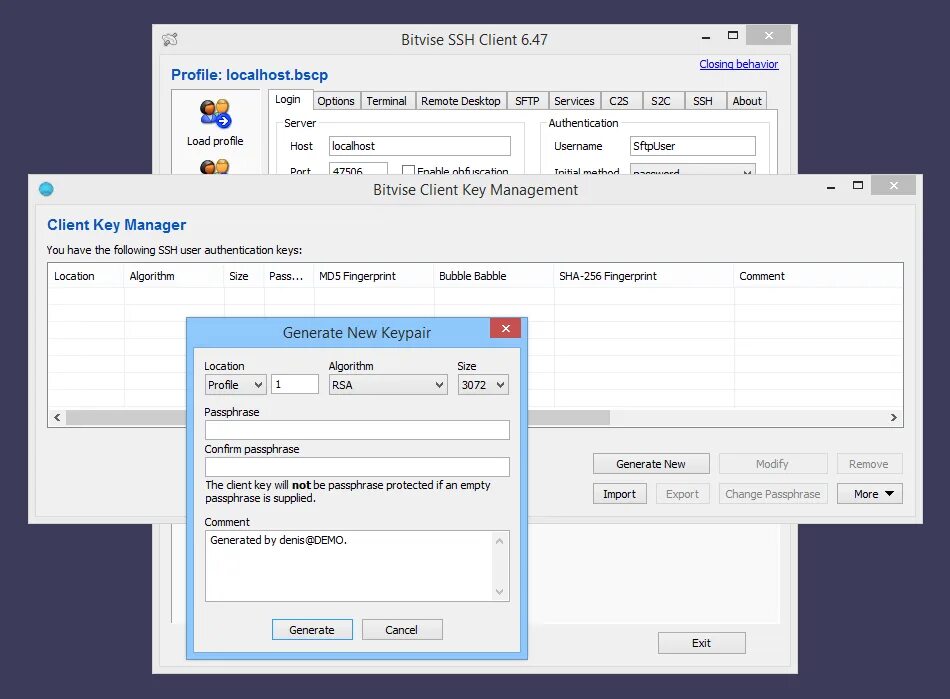Open Initial method dropdown in SSH Client window
Viewport: 950px width, 699px height.
(693, 170)
